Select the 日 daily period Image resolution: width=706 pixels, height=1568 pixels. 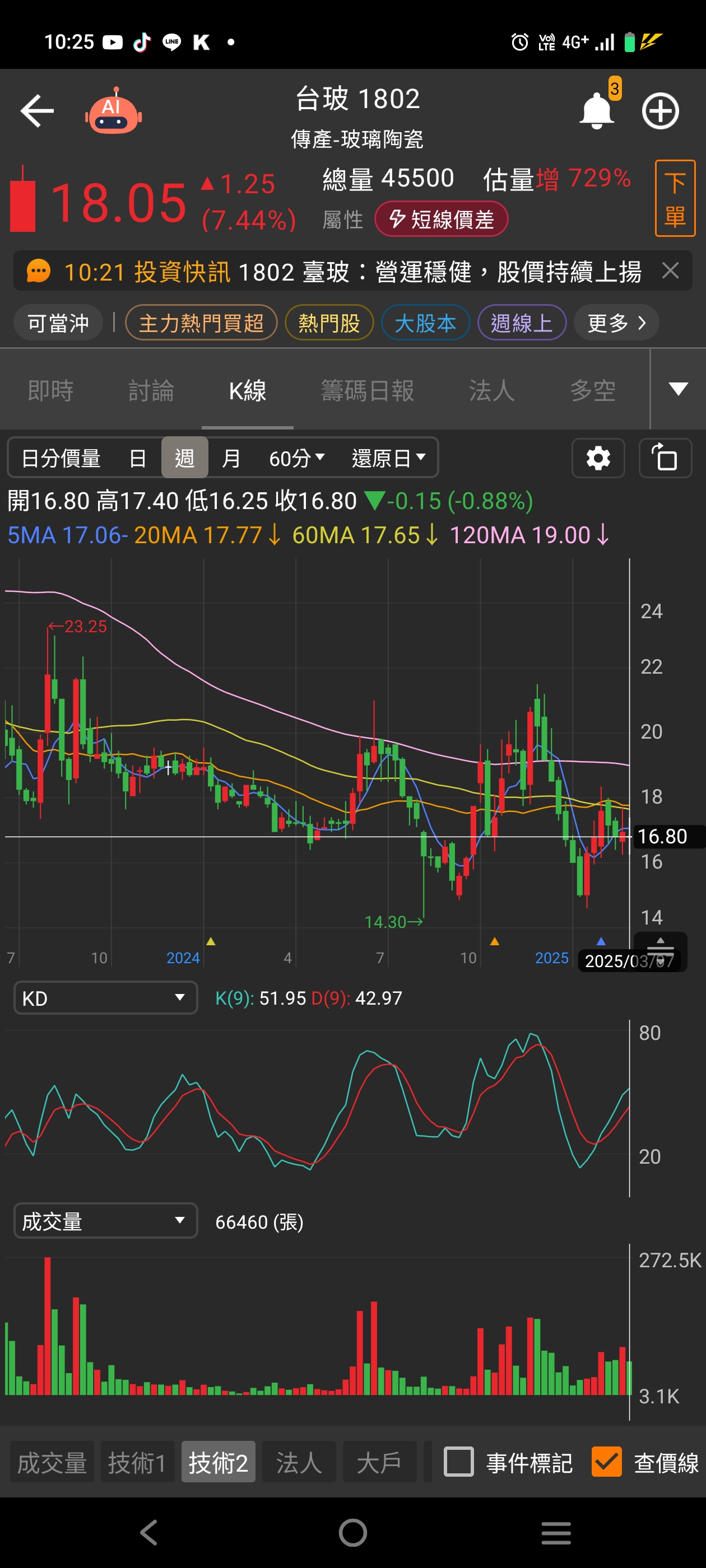coord(138,458)
